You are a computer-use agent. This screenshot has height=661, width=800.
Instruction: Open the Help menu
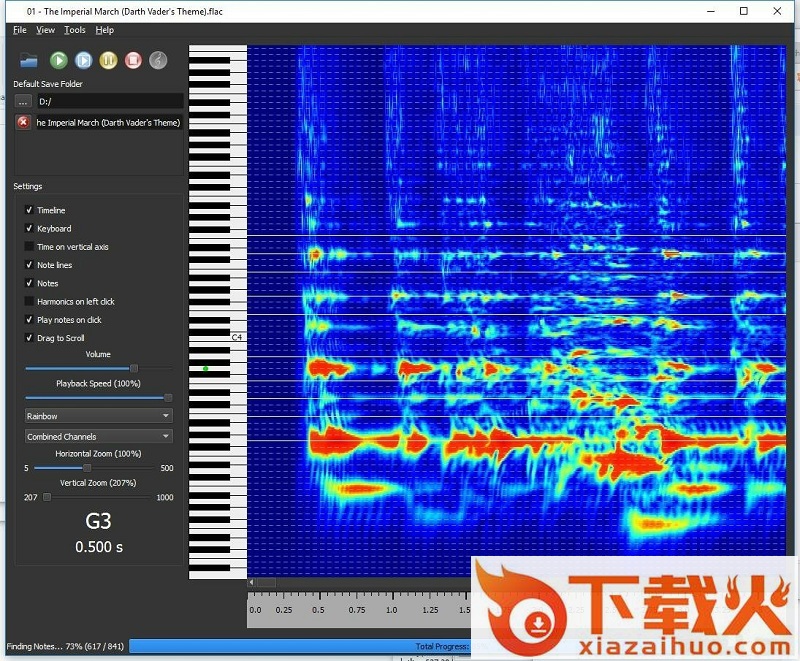(x=105, y=30)
